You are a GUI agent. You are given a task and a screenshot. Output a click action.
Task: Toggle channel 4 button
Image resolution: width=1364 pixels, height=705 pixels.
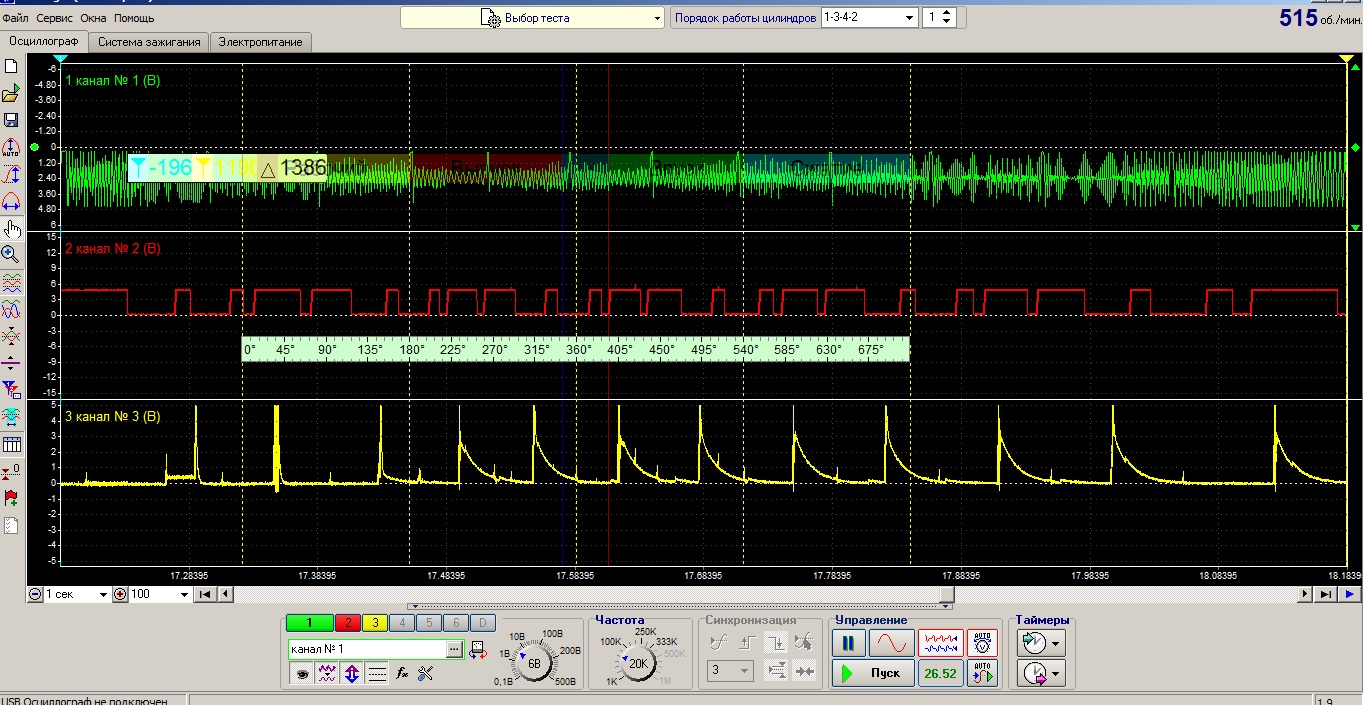[401, 623]
